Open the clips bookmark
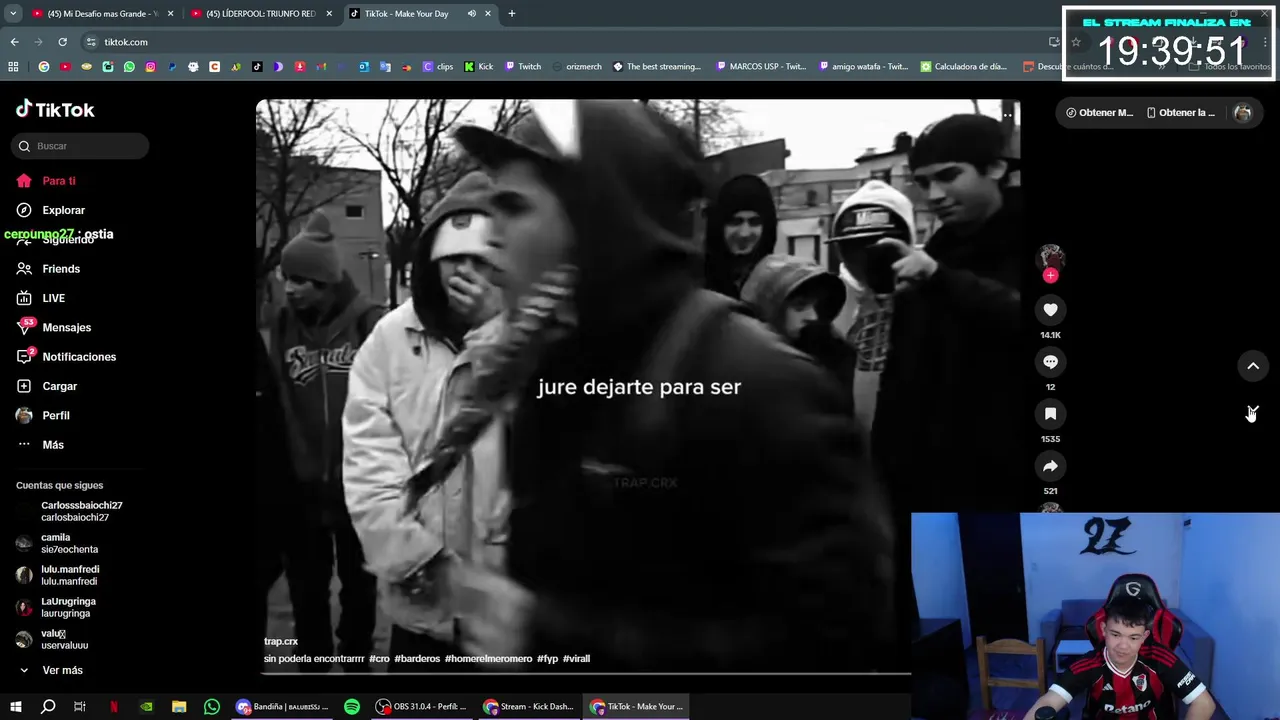This screenshot has height=720, width=1280. [x=438, y=67]
